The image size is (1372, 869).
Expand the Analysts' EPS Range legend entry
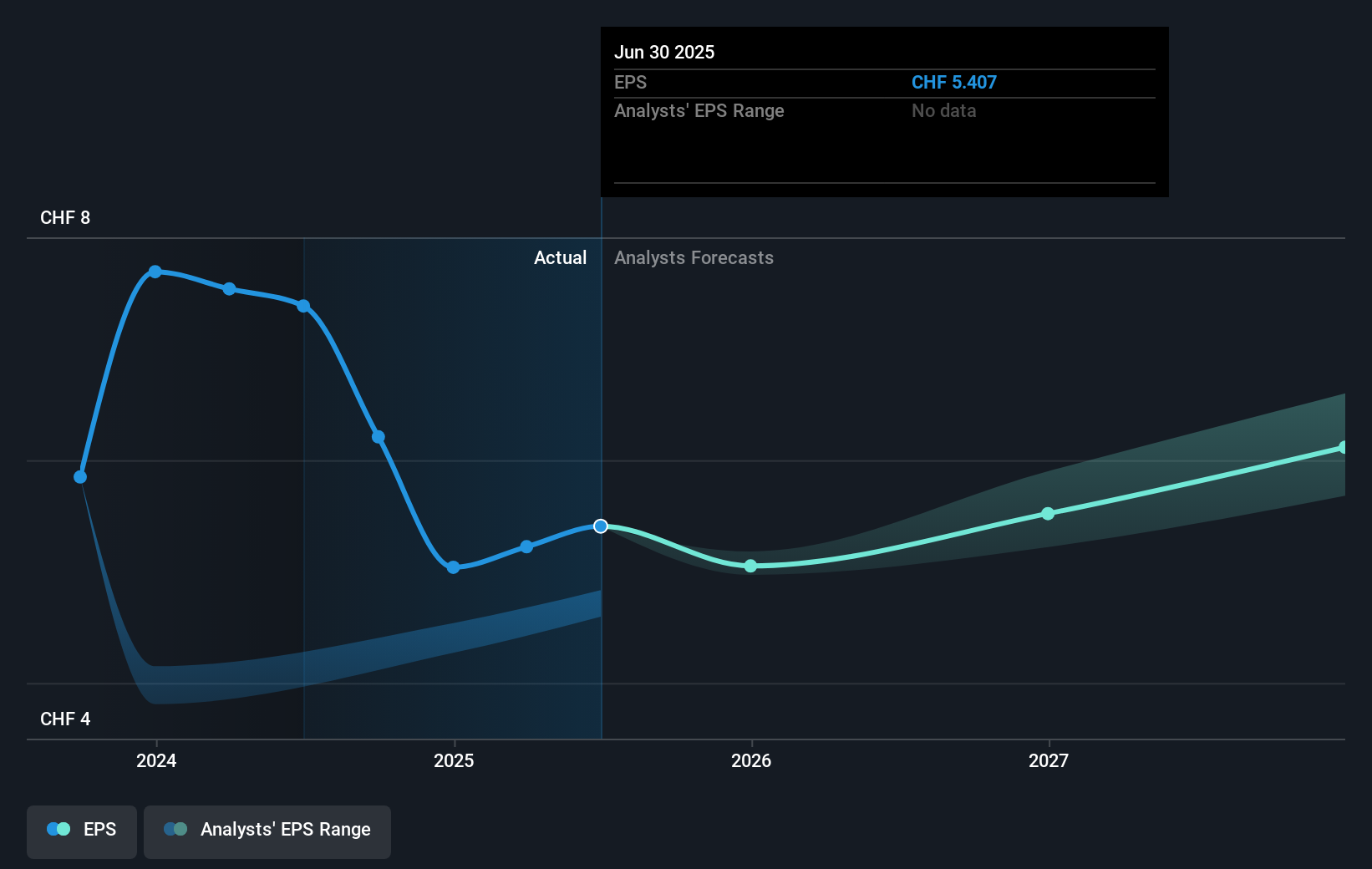(x=267, y=831)
